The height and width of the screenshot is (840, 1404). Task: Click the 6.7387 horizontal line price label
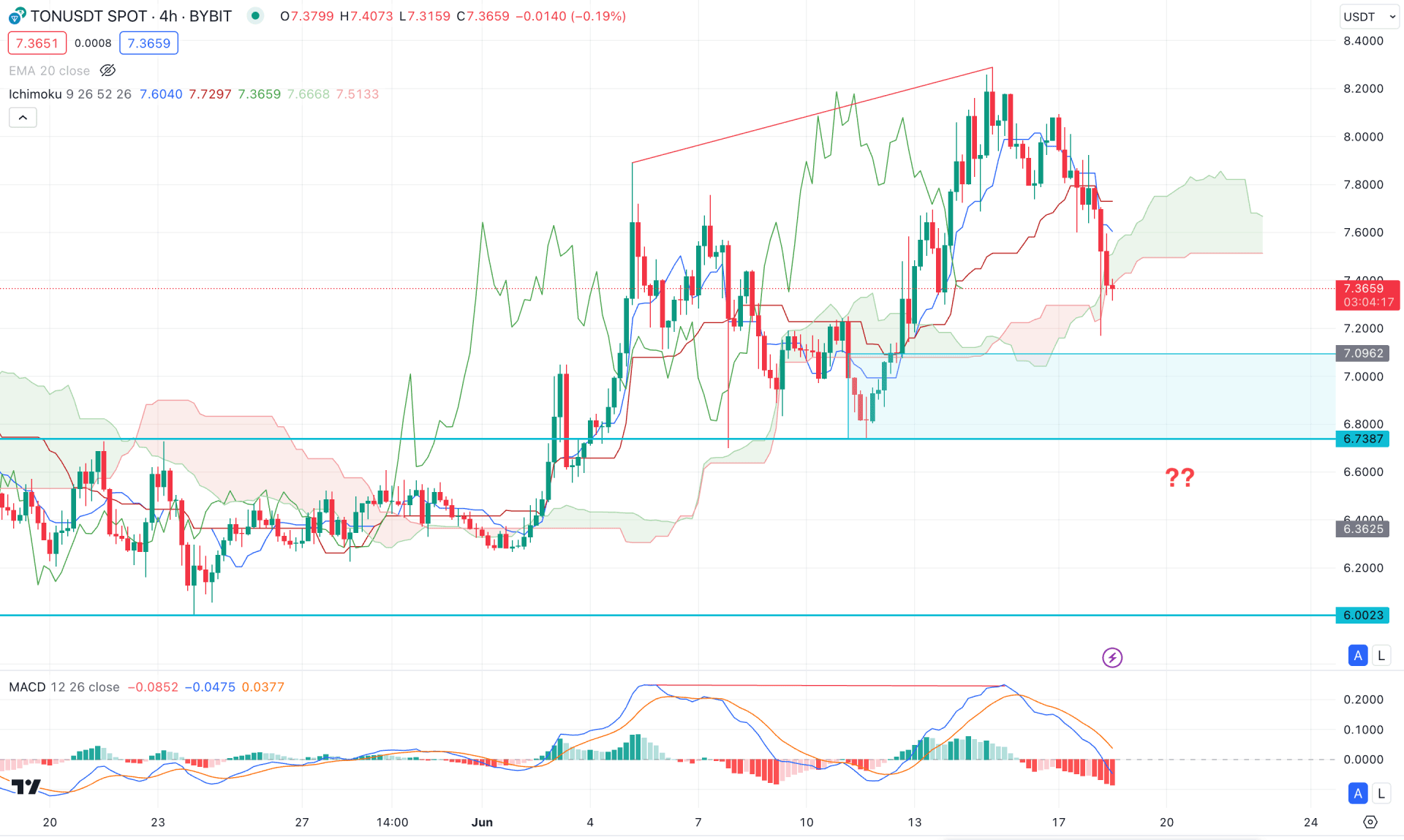pos(1363,439)
